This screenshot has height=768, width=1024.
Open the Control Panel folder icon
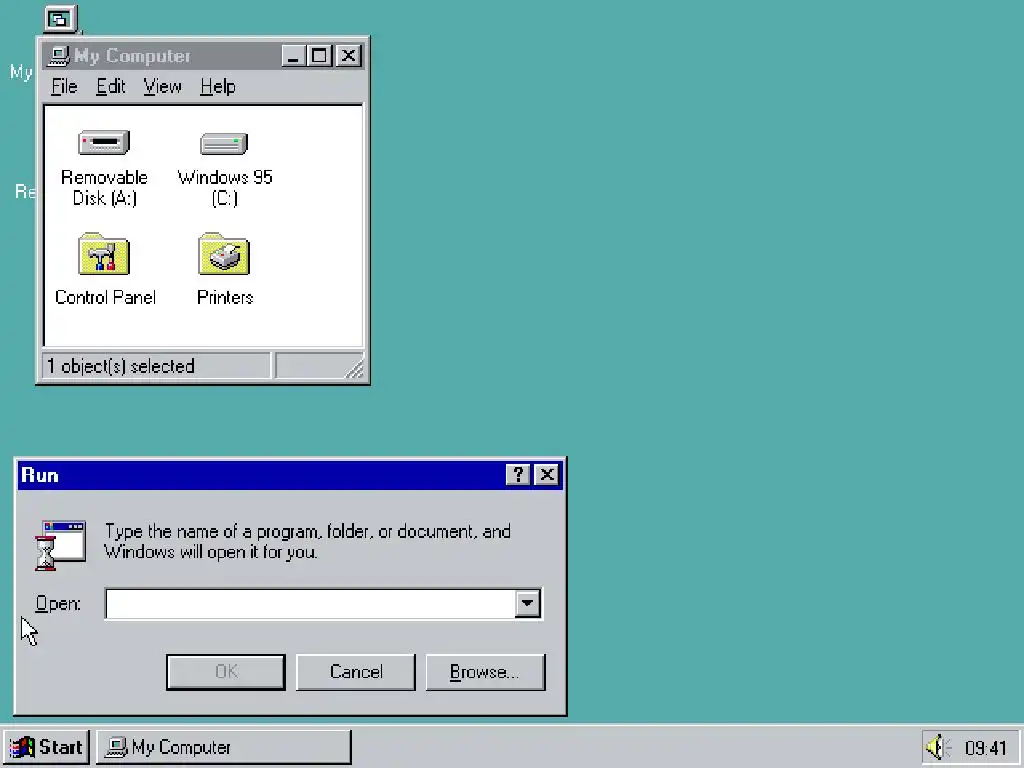(104, 254)
